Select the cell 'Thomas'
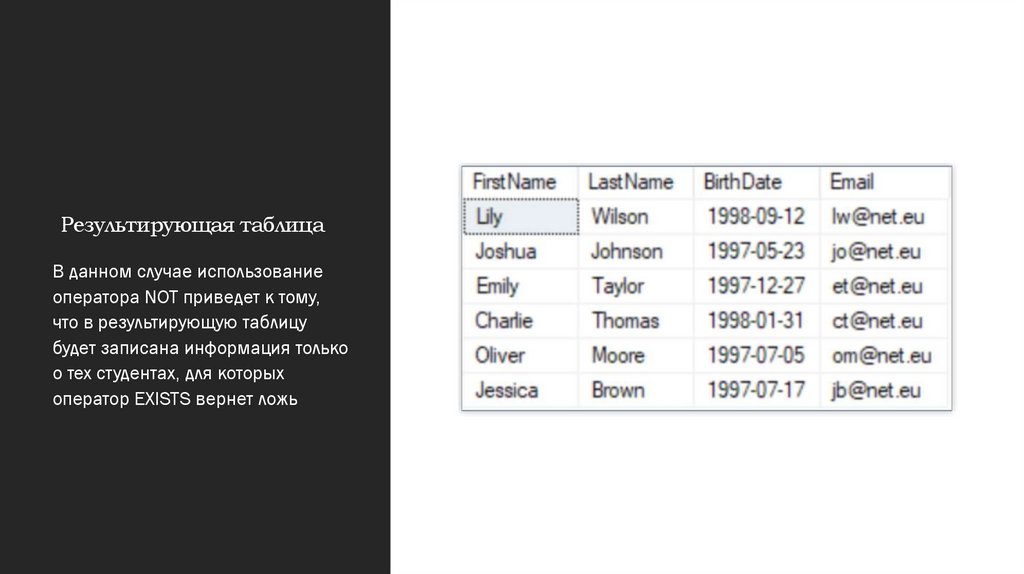1024x574 pixels. pyautogui.click(x=635, y=321)
